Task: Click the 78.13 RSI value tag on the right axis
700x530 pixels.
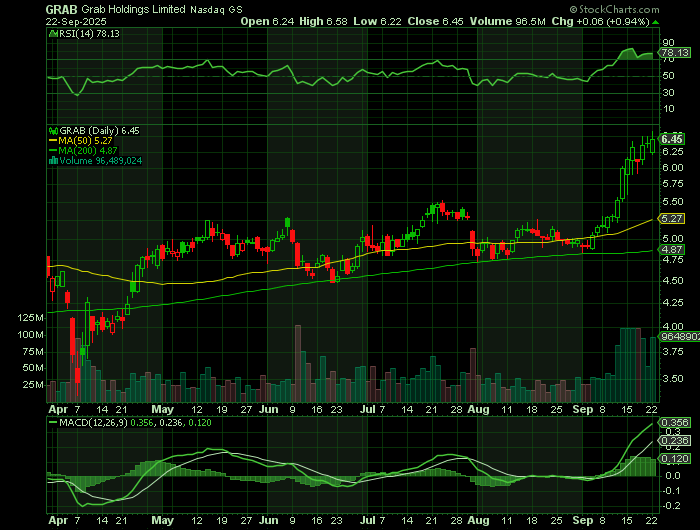Action: tap(675, 53)
